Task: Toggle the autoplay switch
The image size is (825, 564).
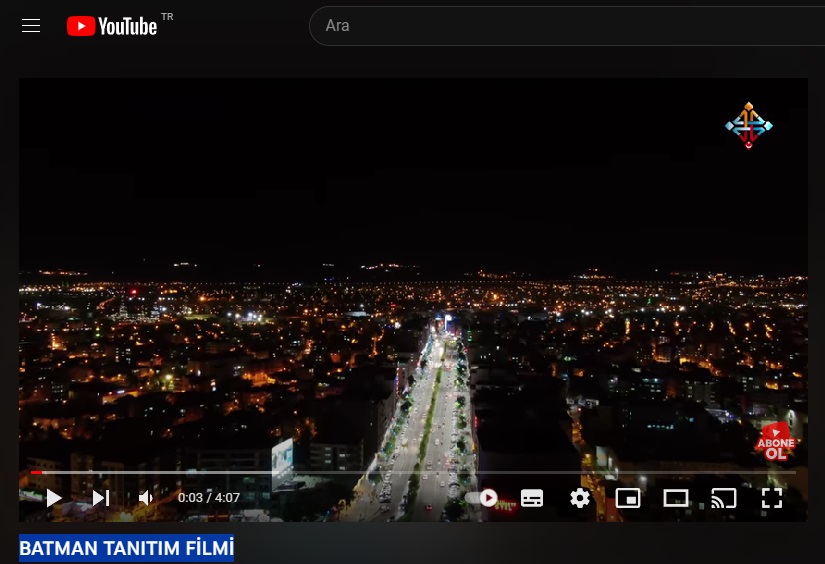Action: [x=482, y=498]
